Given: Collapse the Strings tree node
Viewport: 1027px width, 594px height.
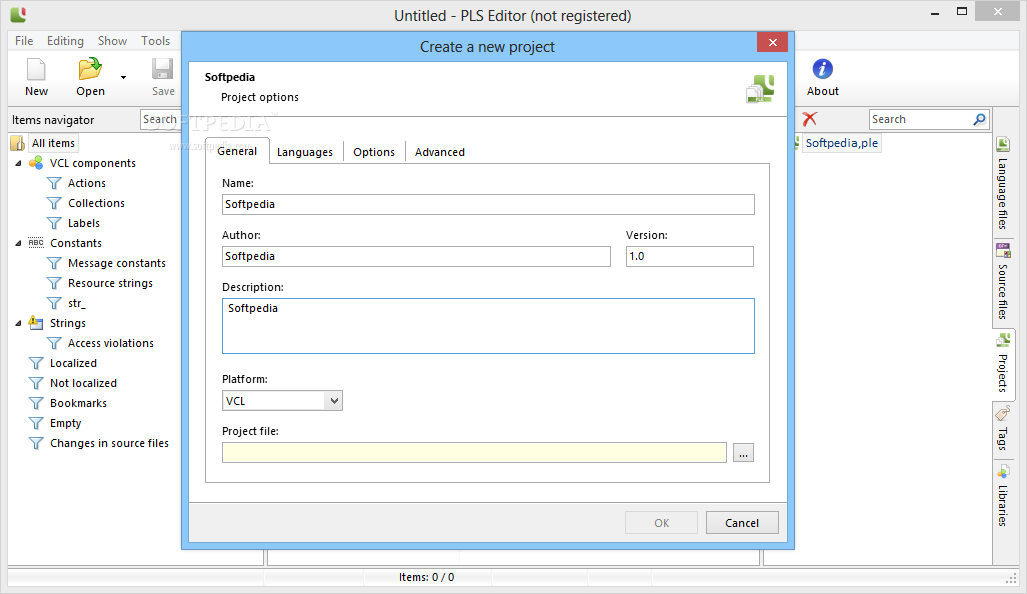Looking at the screenshot, I should coord(18,323).
